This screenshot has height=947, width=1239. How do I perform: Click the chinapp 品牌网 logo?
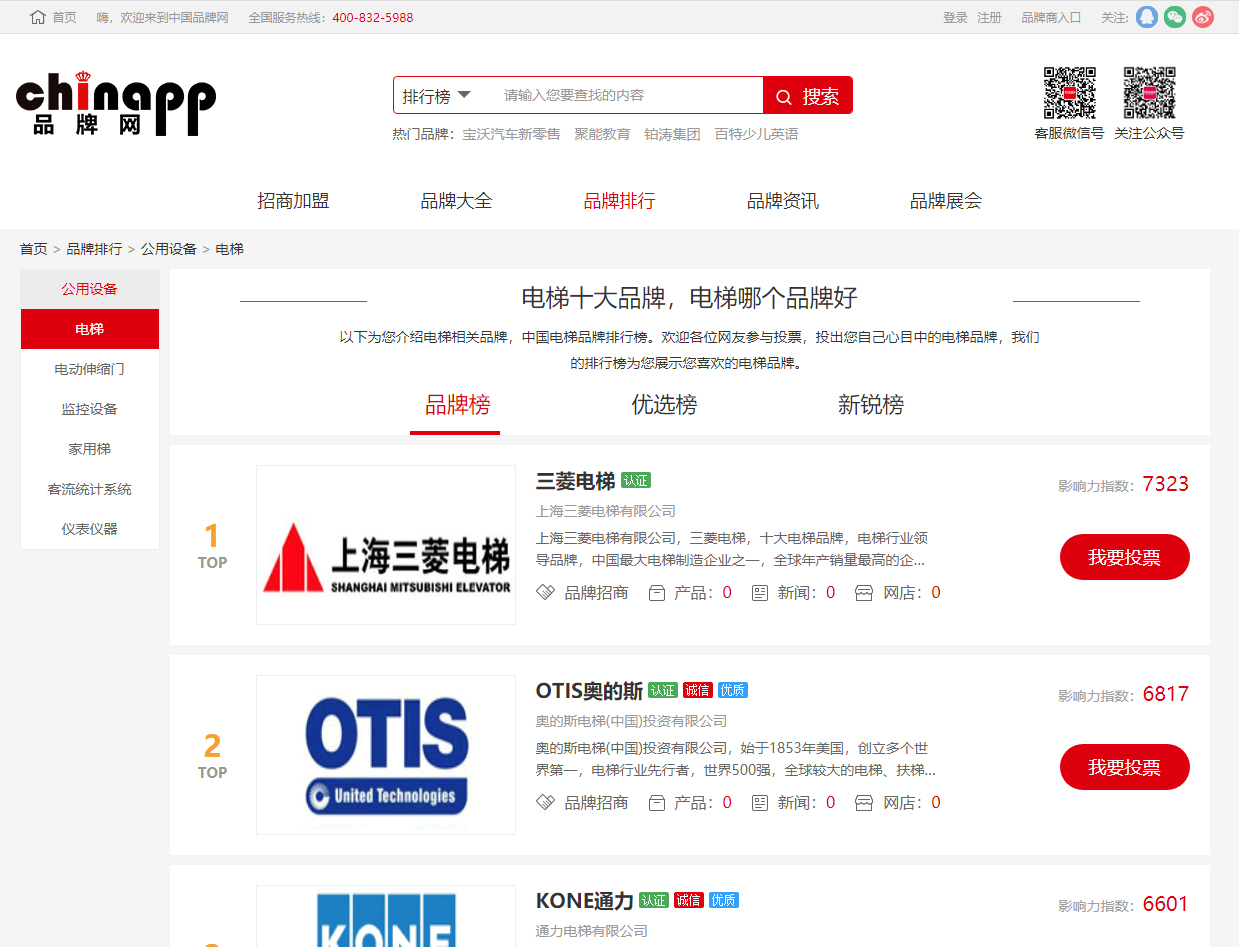(x=116, y=103)
